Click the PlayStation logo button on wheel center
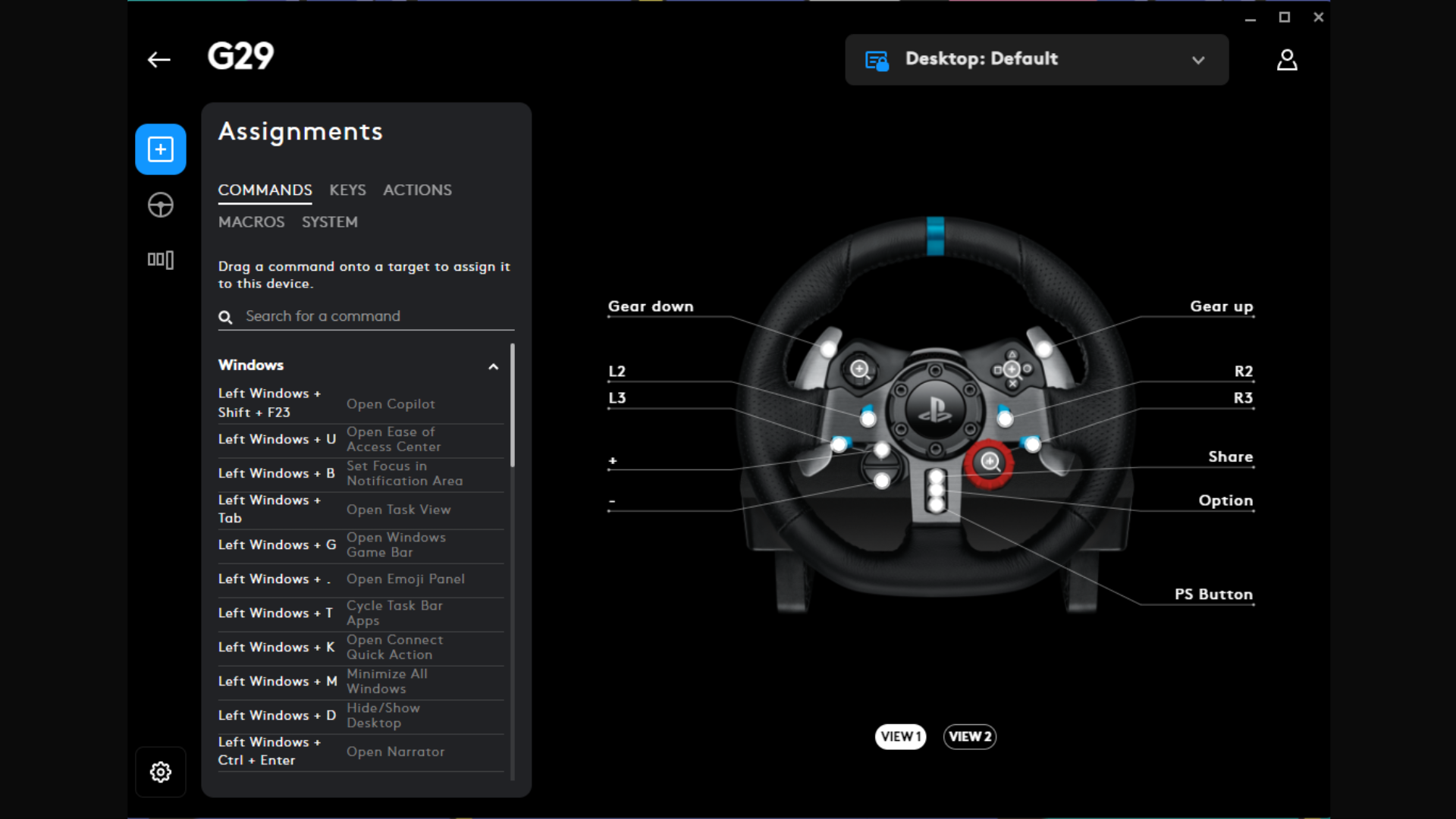Screen dimensions: 1456x819 point(935,409)
